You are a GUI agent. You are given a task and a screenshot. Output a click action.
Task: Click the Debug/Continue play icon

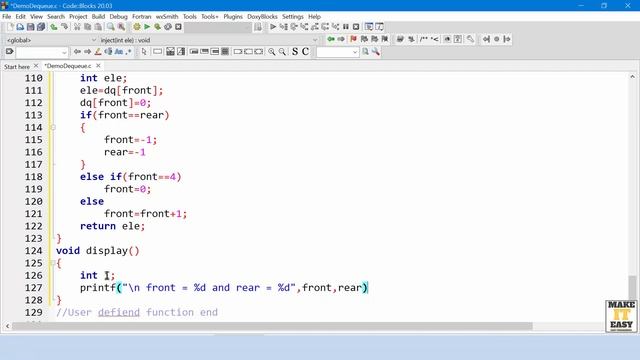pyautogui.click(x=273, y=27)
